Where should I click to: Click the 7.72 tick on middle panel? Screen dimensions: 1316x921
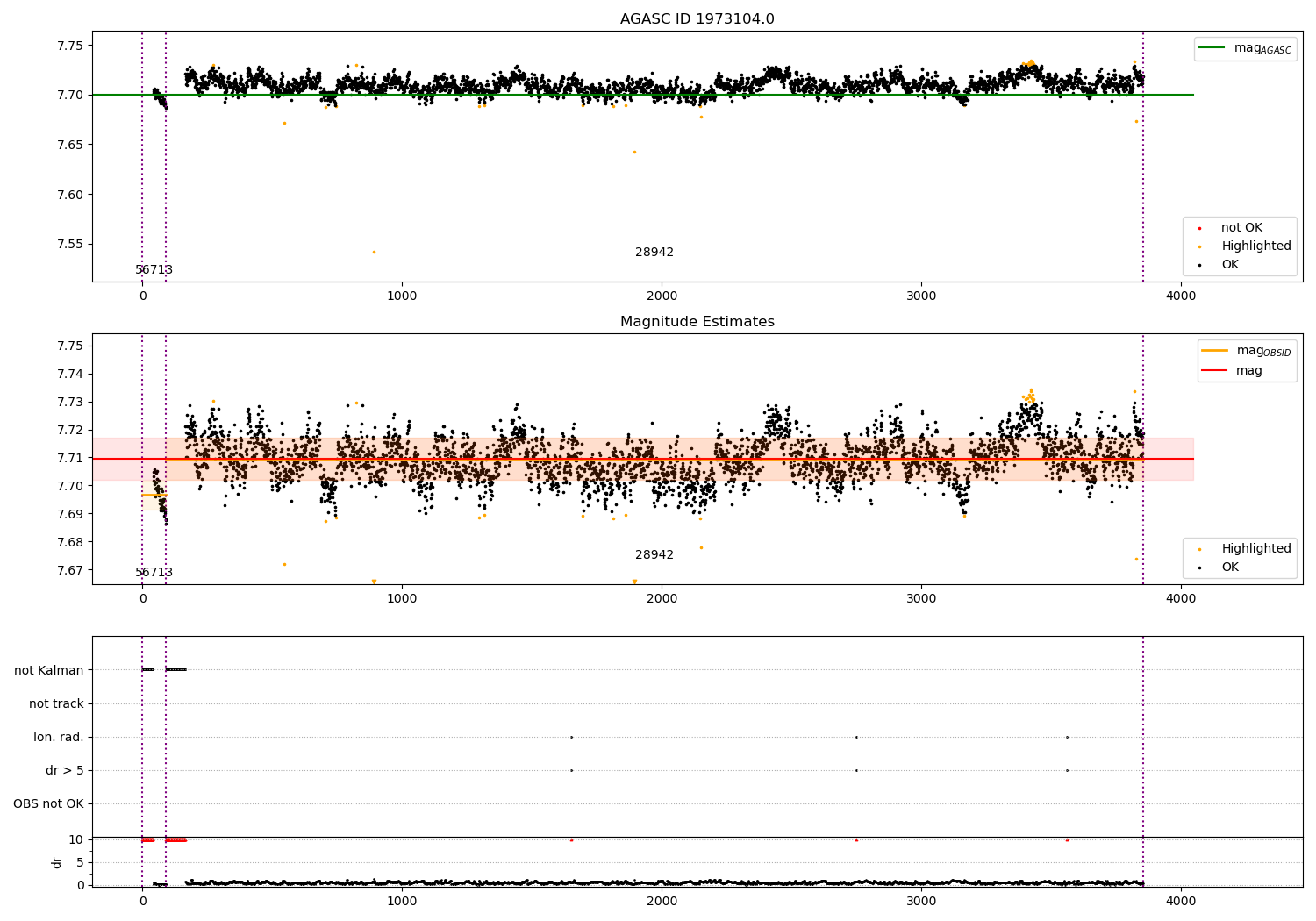[x=68, y=430]
